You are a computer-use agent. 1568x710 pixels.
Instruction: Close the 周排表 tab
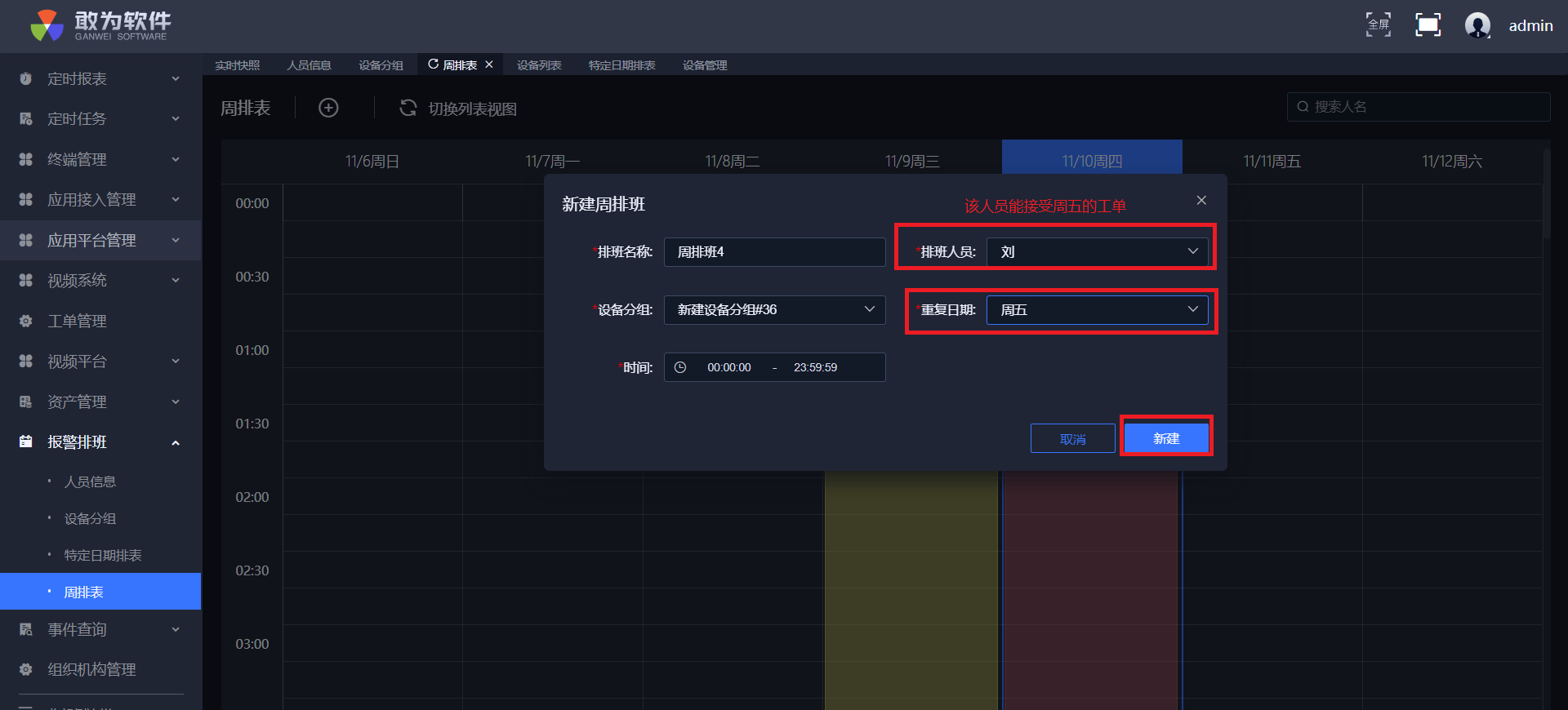coord(489,64)
